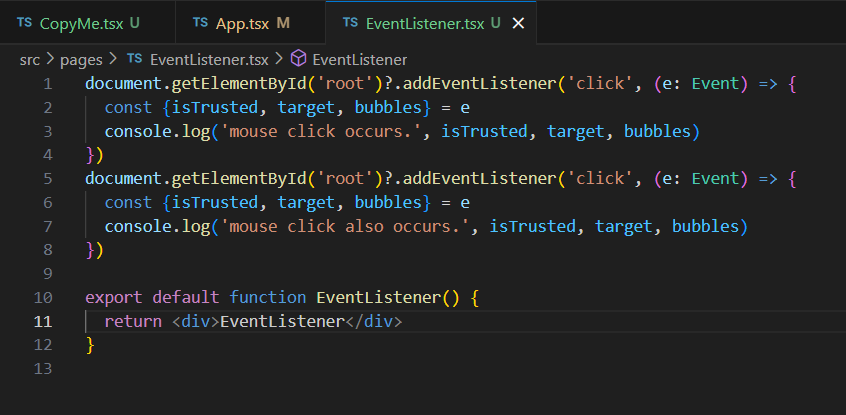Click 'console' on line 3
Viewport: 846px width, 415px height.
click(x=138, y=132)
